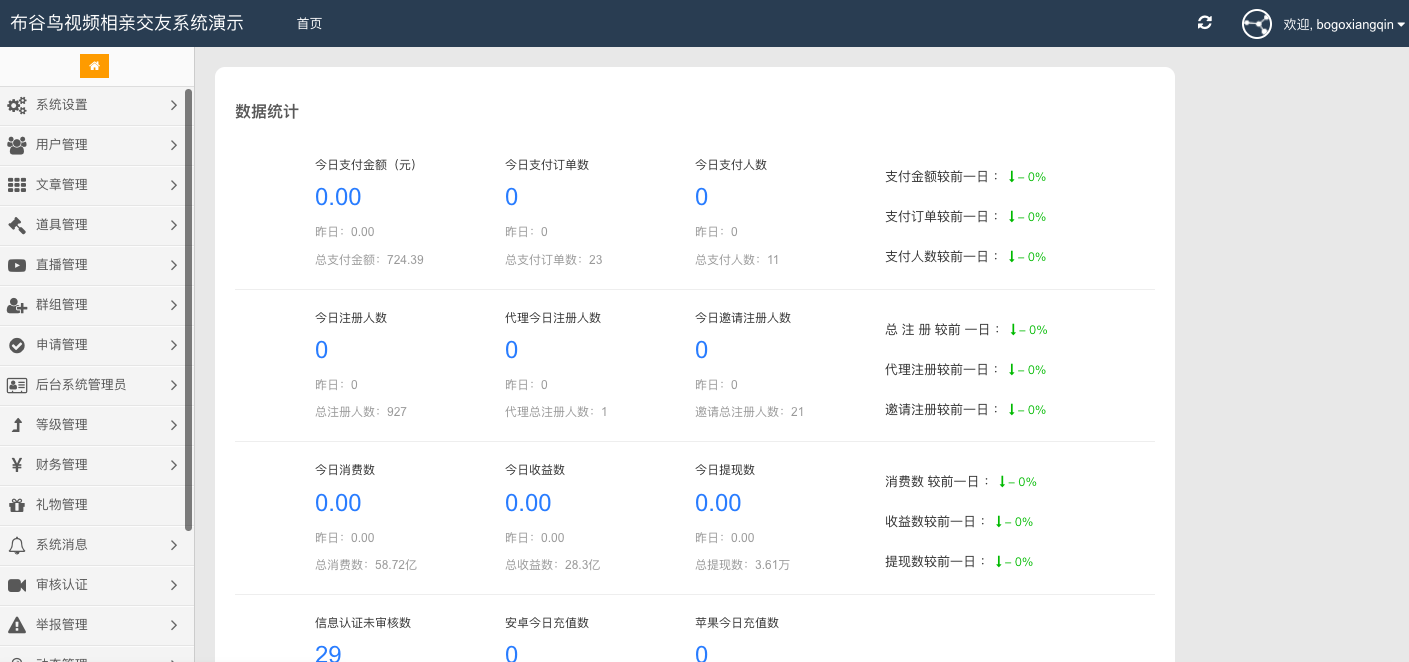The image size is (1409, 662).
Task: Click the grid icon for 文章管理
Action: coord(17,185)
